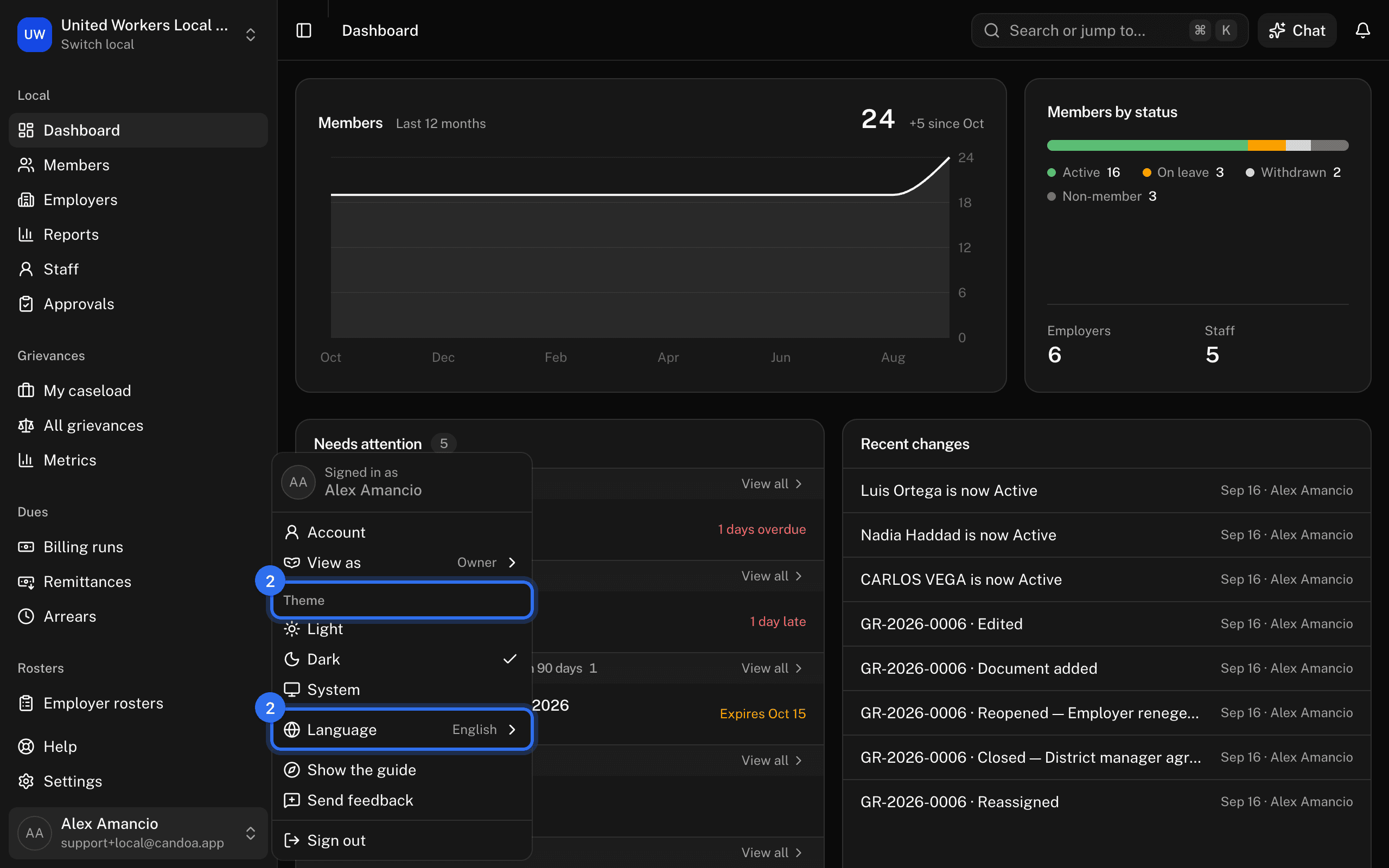Viewport: 1389px width, 868px height.
Task: Select the Light theme option
Action: [402, 629]
